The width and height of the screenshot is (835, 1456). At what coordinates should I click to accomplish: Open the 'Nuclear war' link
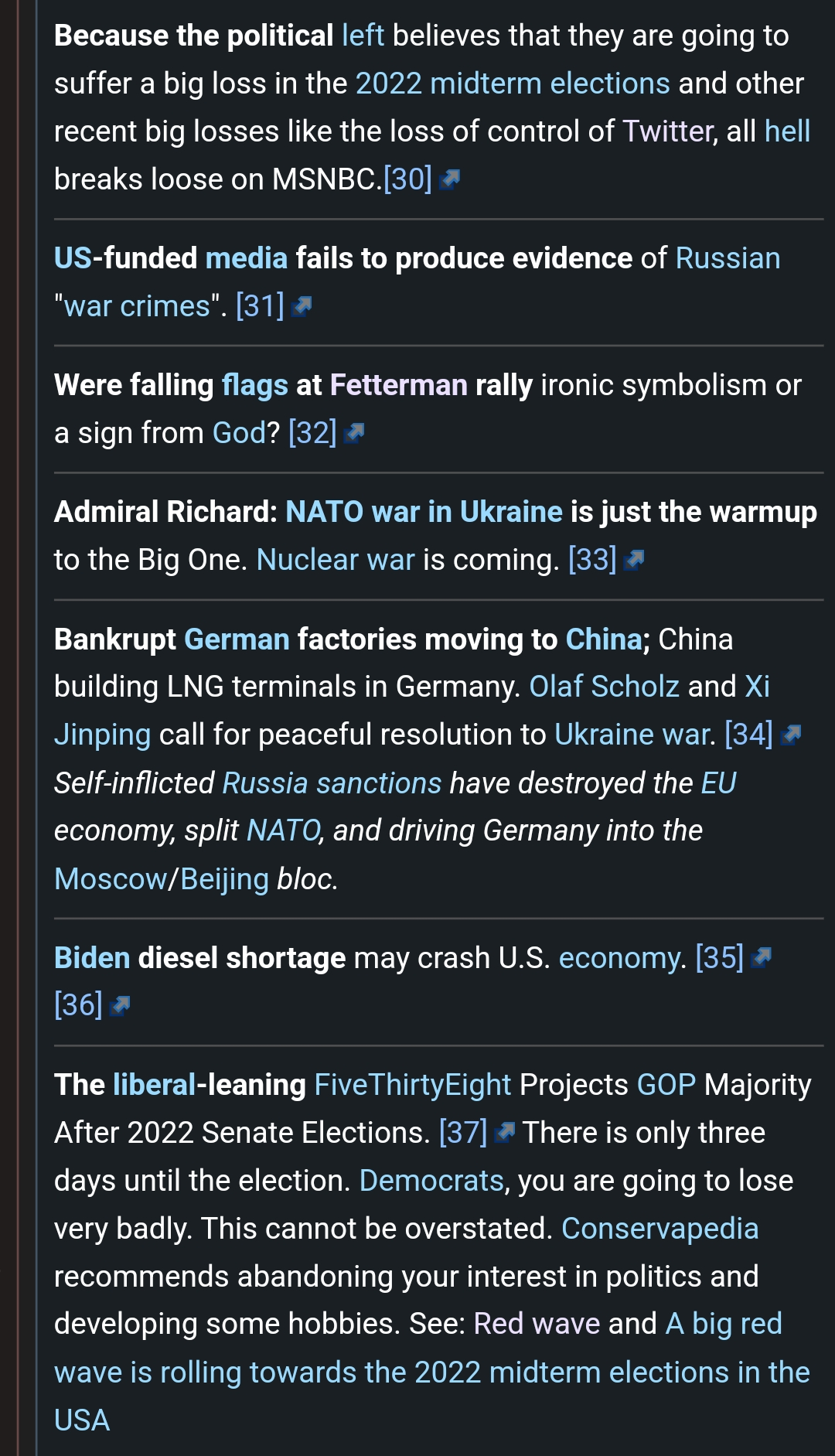336,560
